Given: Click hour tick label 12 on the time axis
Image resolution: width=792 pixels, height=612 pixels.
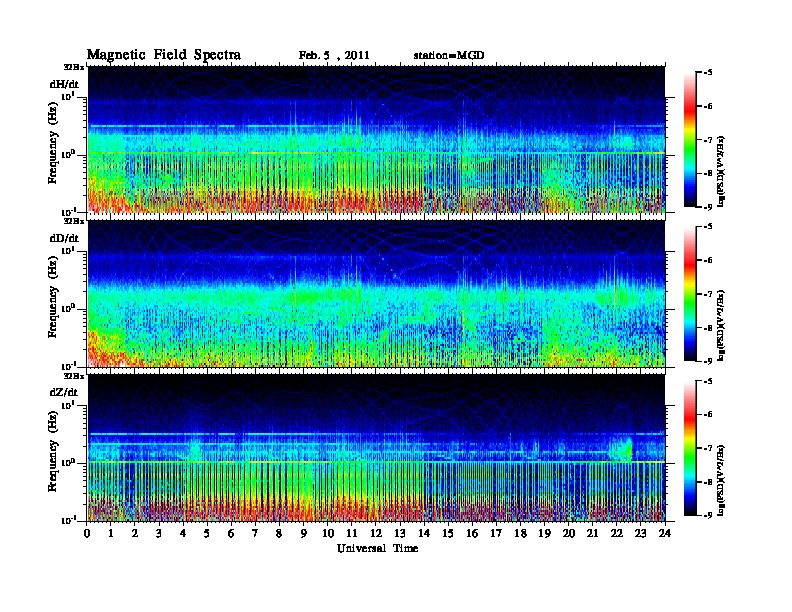Looking at the screenshot, I should click(376, 533).
